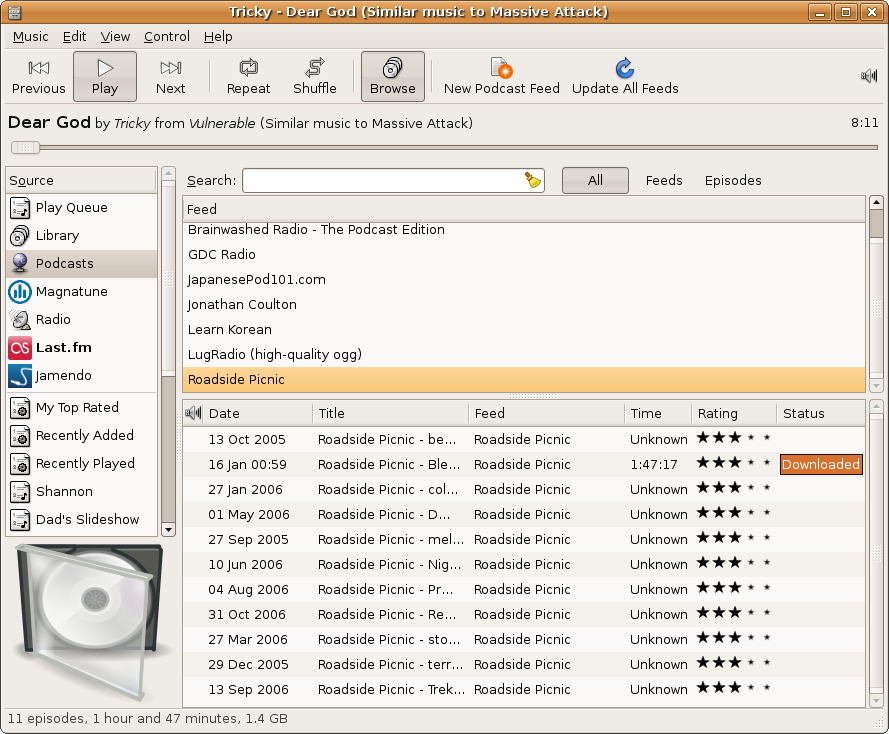Select the Episodes filter
Screen dimensions: 889x734
pyautogui.click(x=733, y=180)
